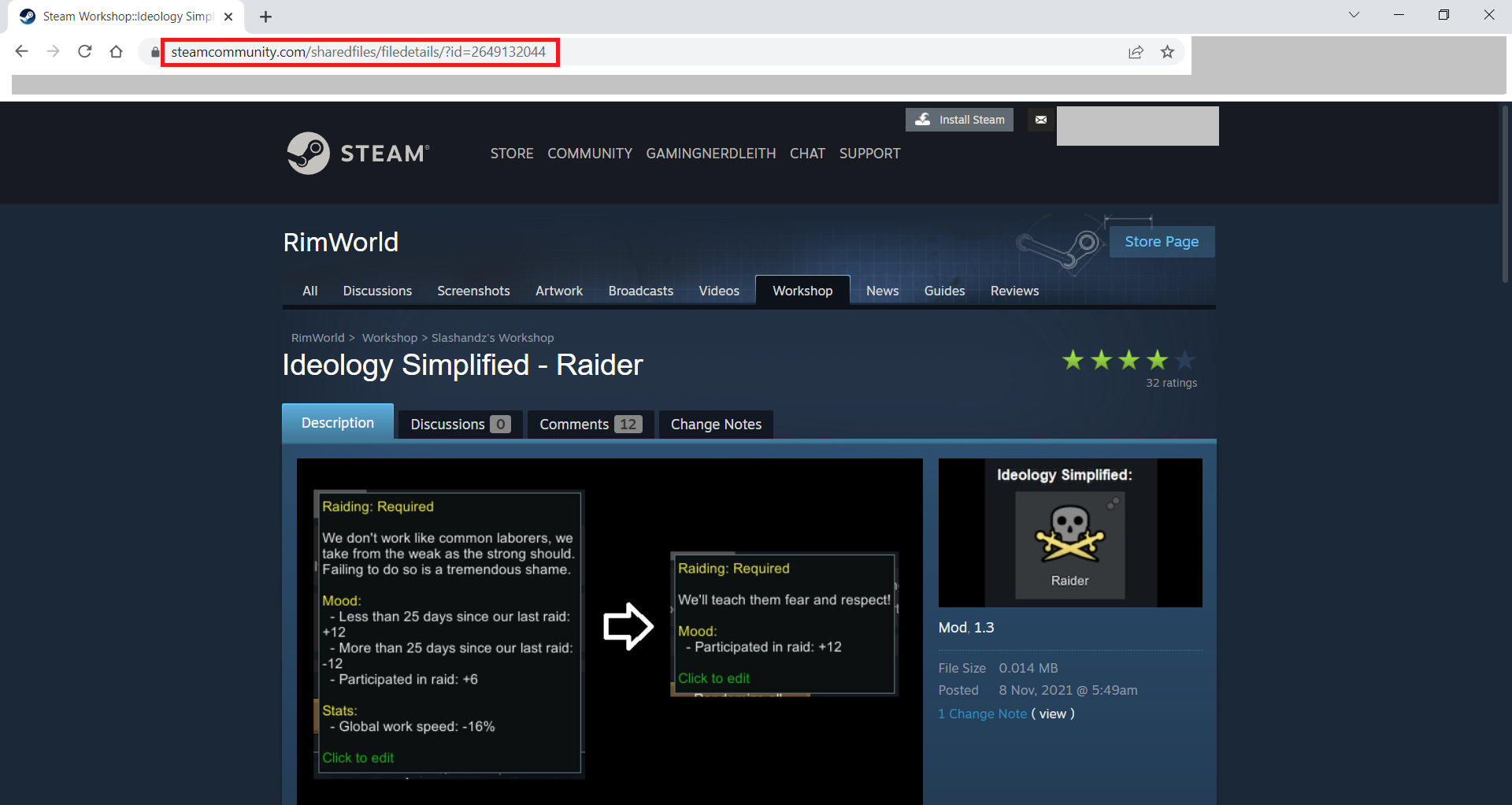Image resolution: width=1512 pixels, height=805 pixels.
Task: Click the 'Ideology Simplified - Raider' title
Action: pos(463,365)
